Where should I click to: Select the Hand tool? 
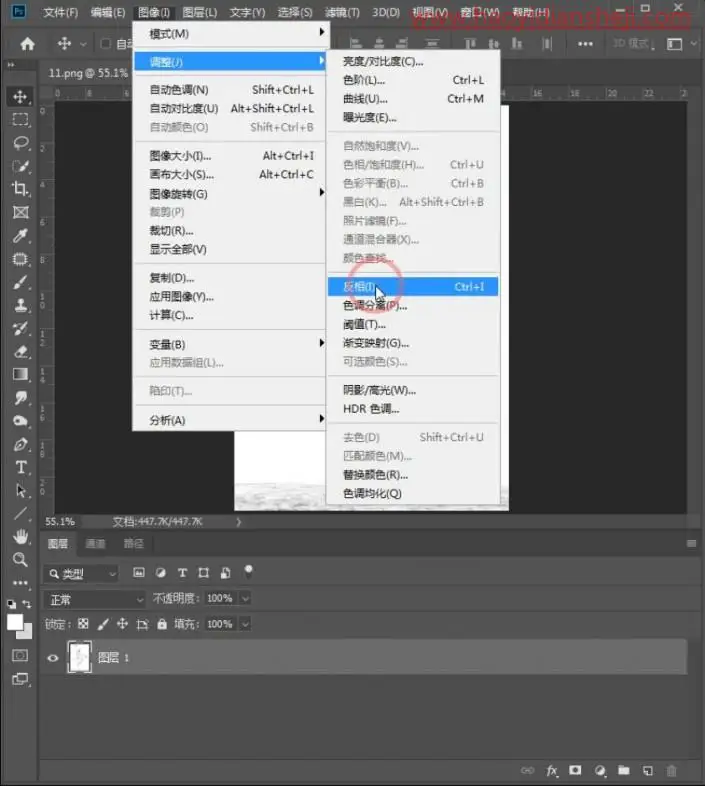(x=20, y=537)
